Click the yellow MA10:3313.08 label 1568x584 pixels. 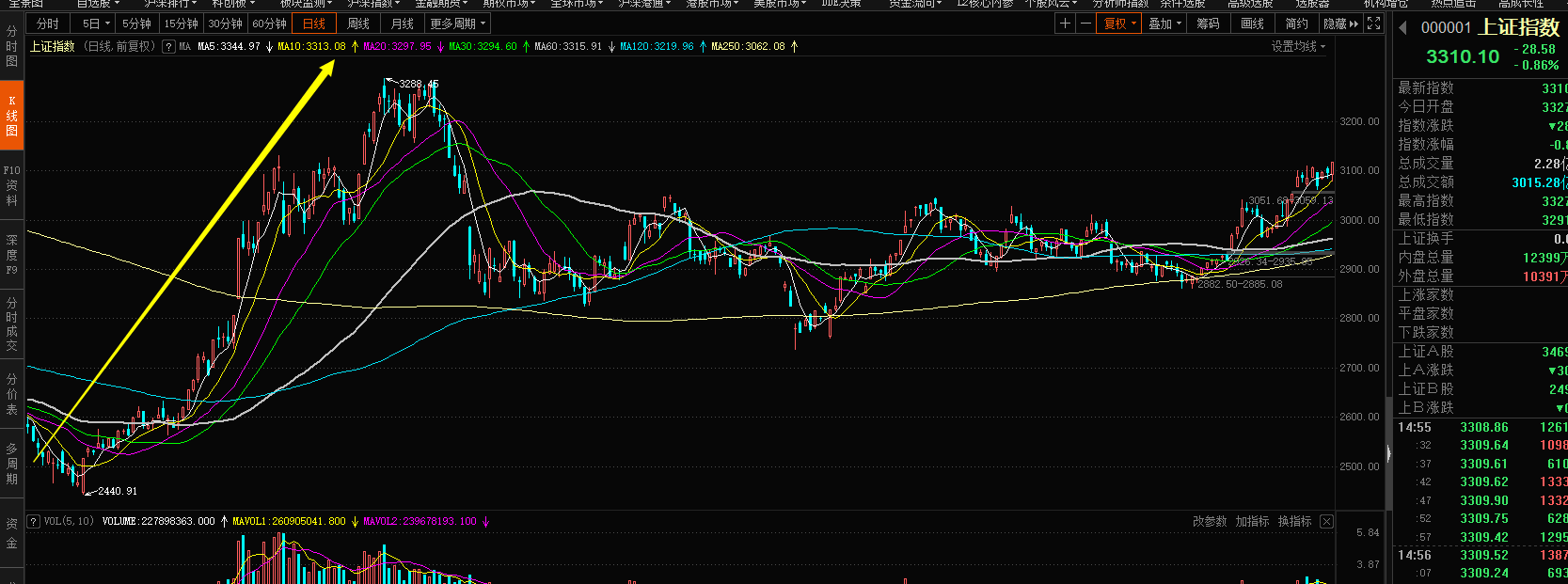point(311,46)
